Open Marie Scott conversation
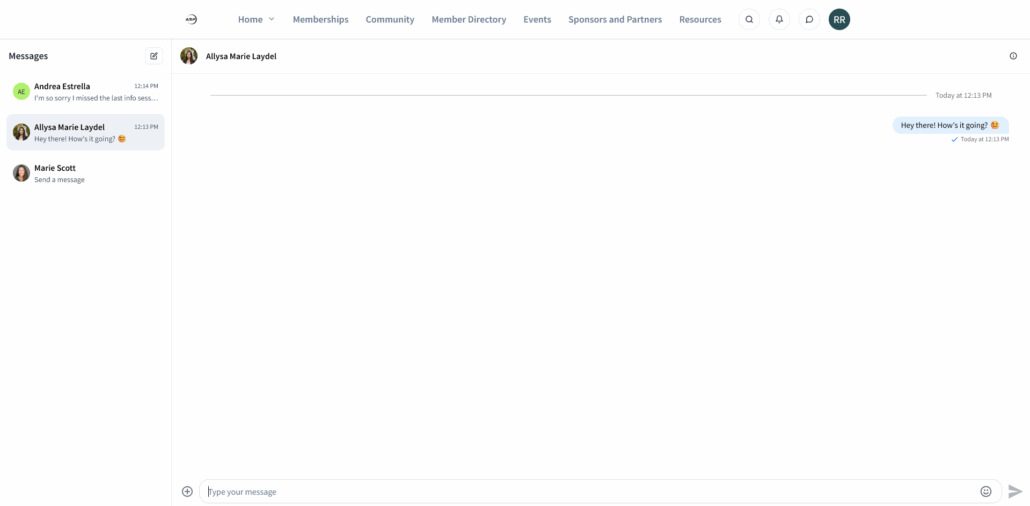1030x506 pixels. (x=86, y=173)
